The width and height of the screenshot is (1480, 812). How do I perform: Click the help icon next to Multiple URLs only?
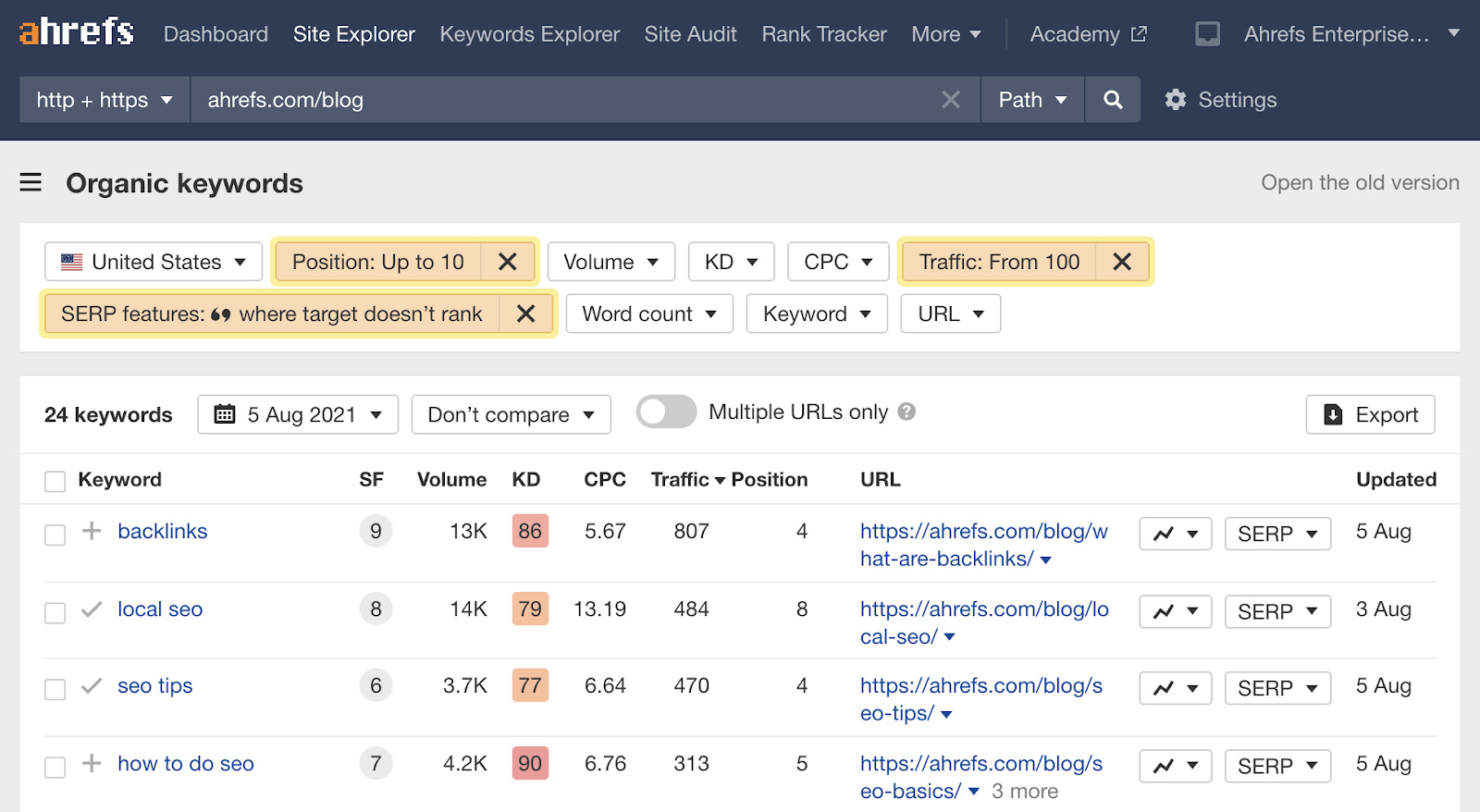click(906, 412)
